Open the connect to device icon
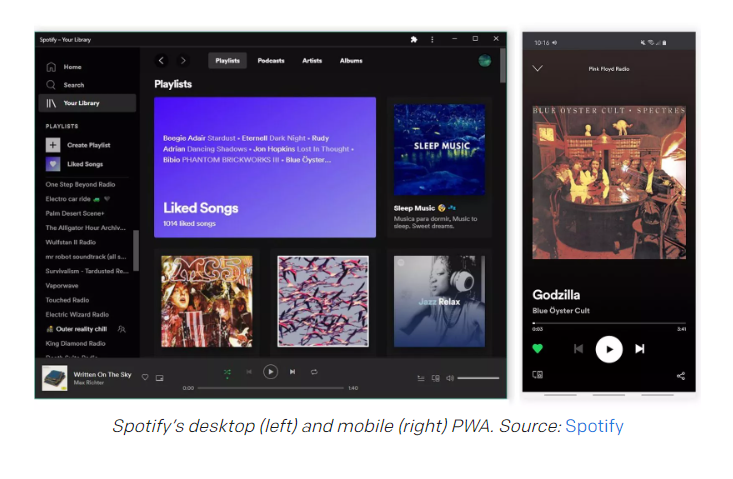 click(x=436, y=378)
